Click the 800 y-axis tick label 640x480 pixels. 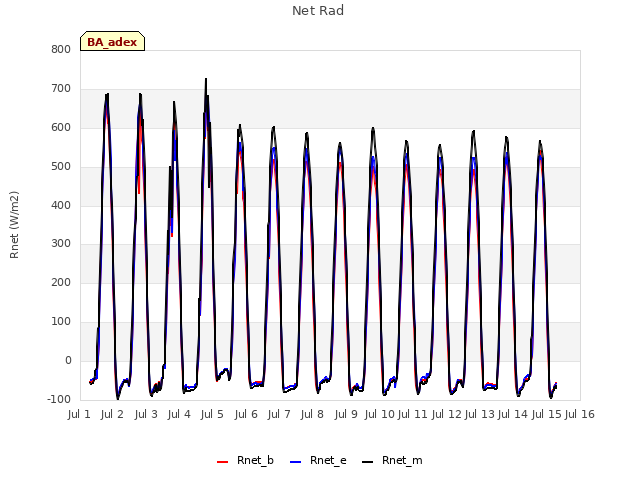(x=61, y=49)
